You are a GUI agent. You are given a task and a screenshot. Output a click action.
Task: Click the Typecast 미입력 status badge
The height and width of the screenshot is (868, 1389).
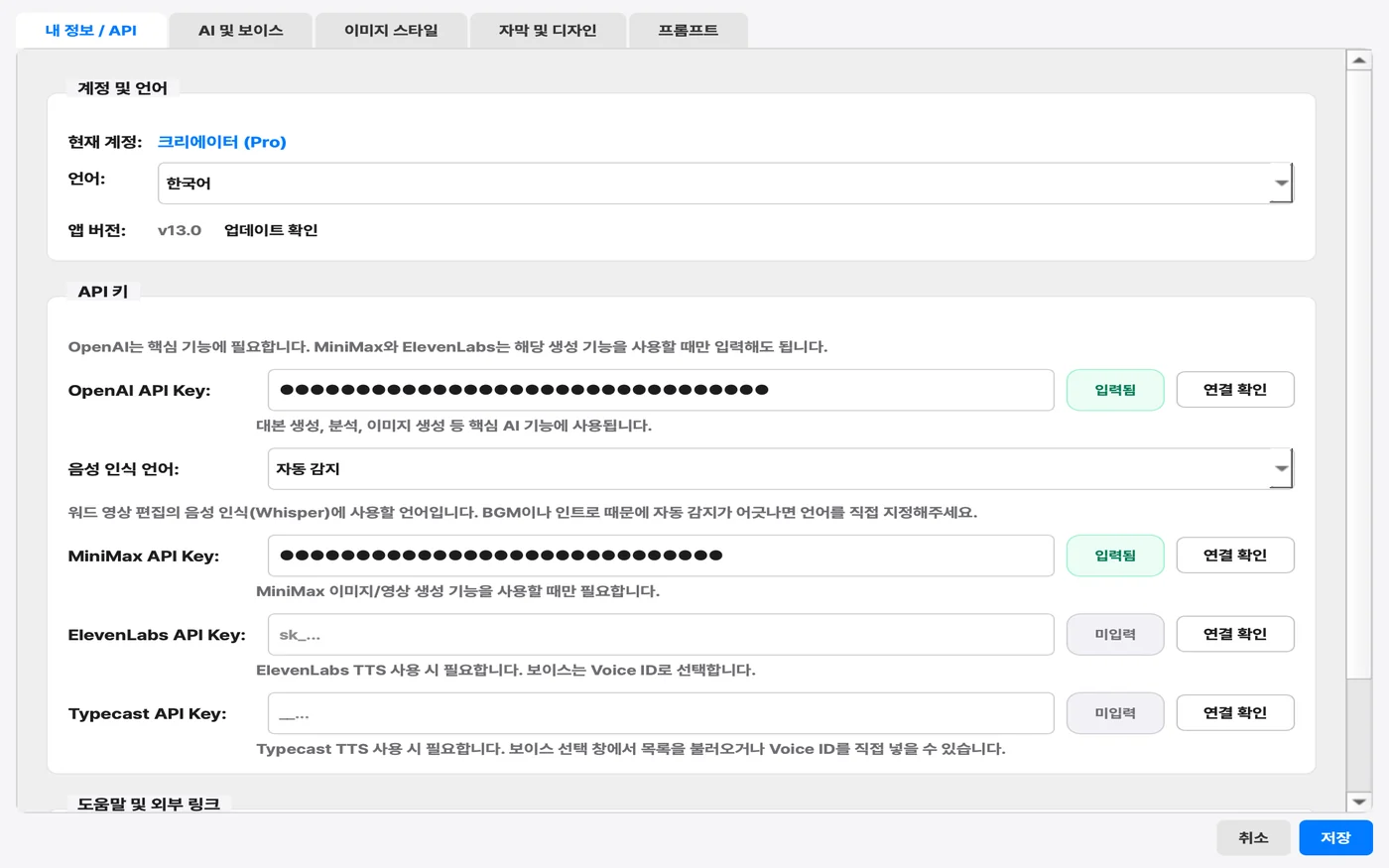[x=1115, y=713]
